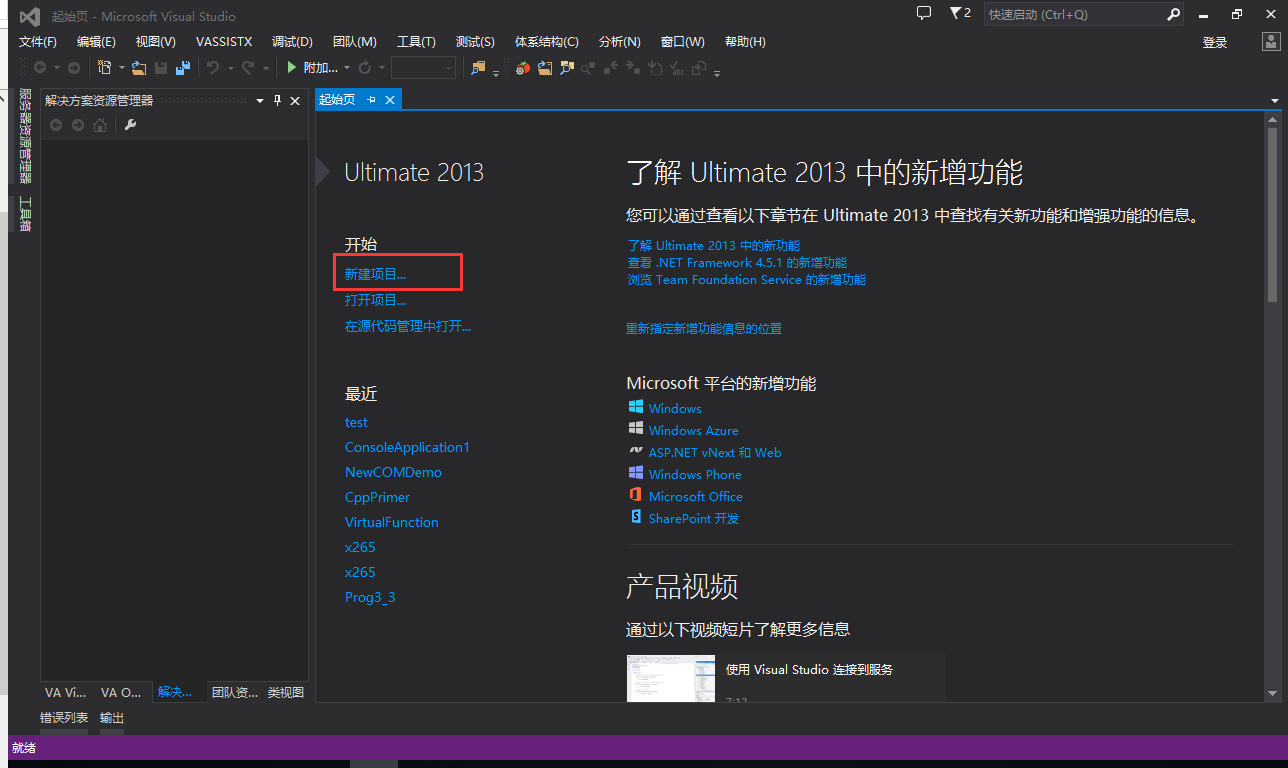
Task: Open recent project VirtualFunction
Action: [x=391, y=522]
